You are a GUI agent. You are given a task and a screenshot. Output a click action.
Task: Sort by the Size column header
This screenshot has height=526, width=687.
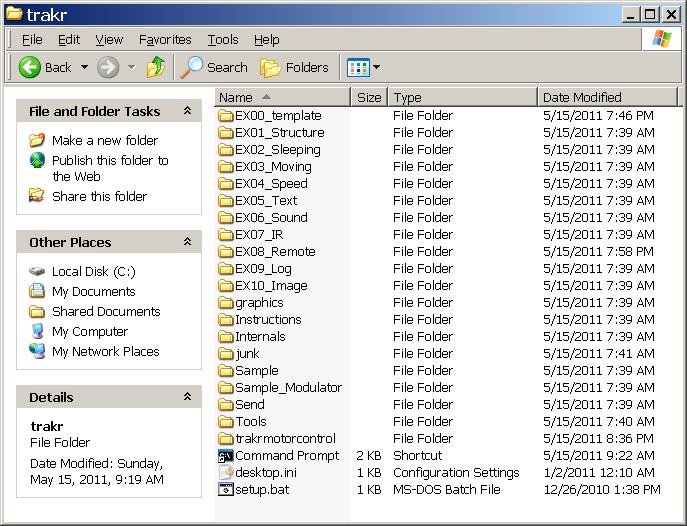click(x=369, y=97)
